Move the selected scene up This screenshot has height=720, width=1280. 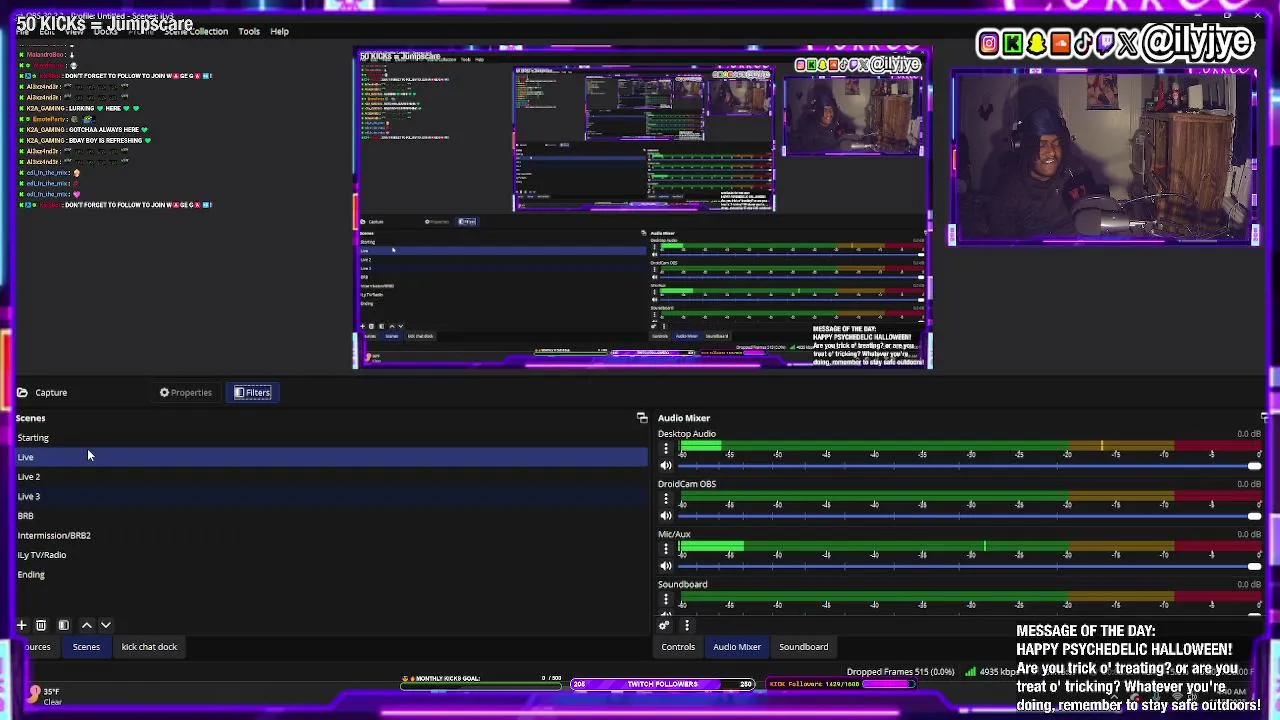point(86,625)
